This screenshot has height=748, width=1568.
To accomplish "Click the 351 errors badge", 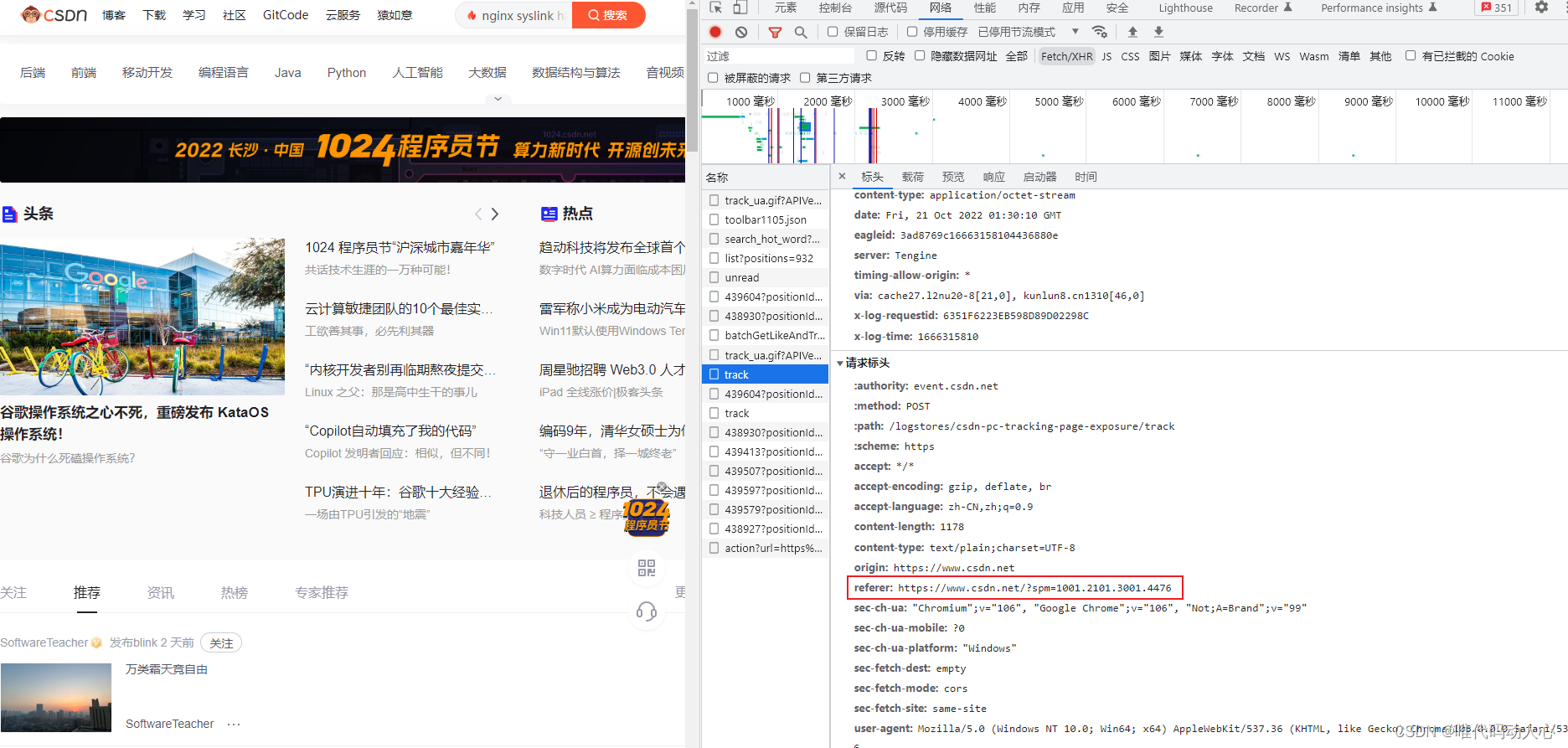I will [x=1497, y=8].
